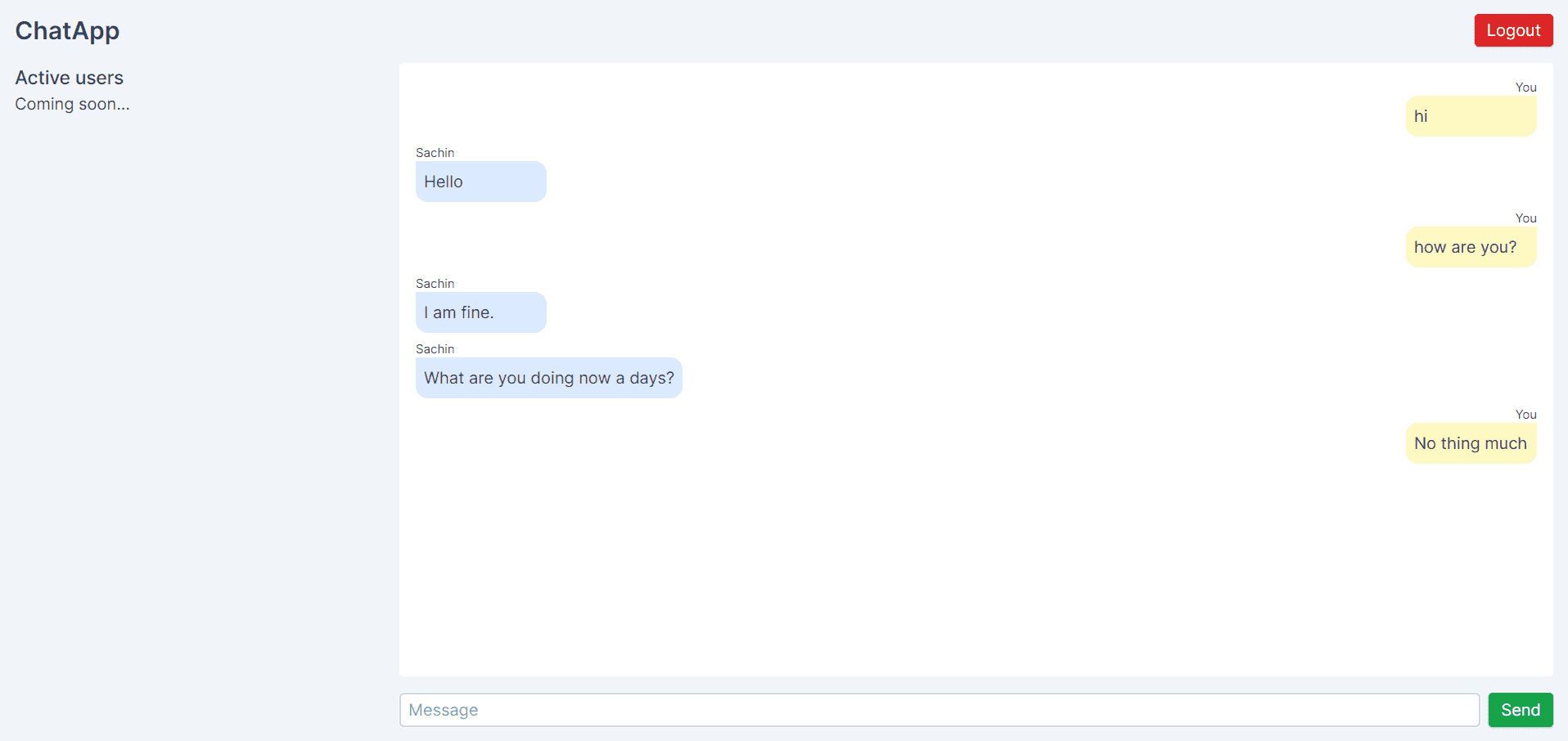The height and width of the screenshot is (741, 1568).
Task: Select 'What are you doing now a days?' message
Action: tap(549, 378)
